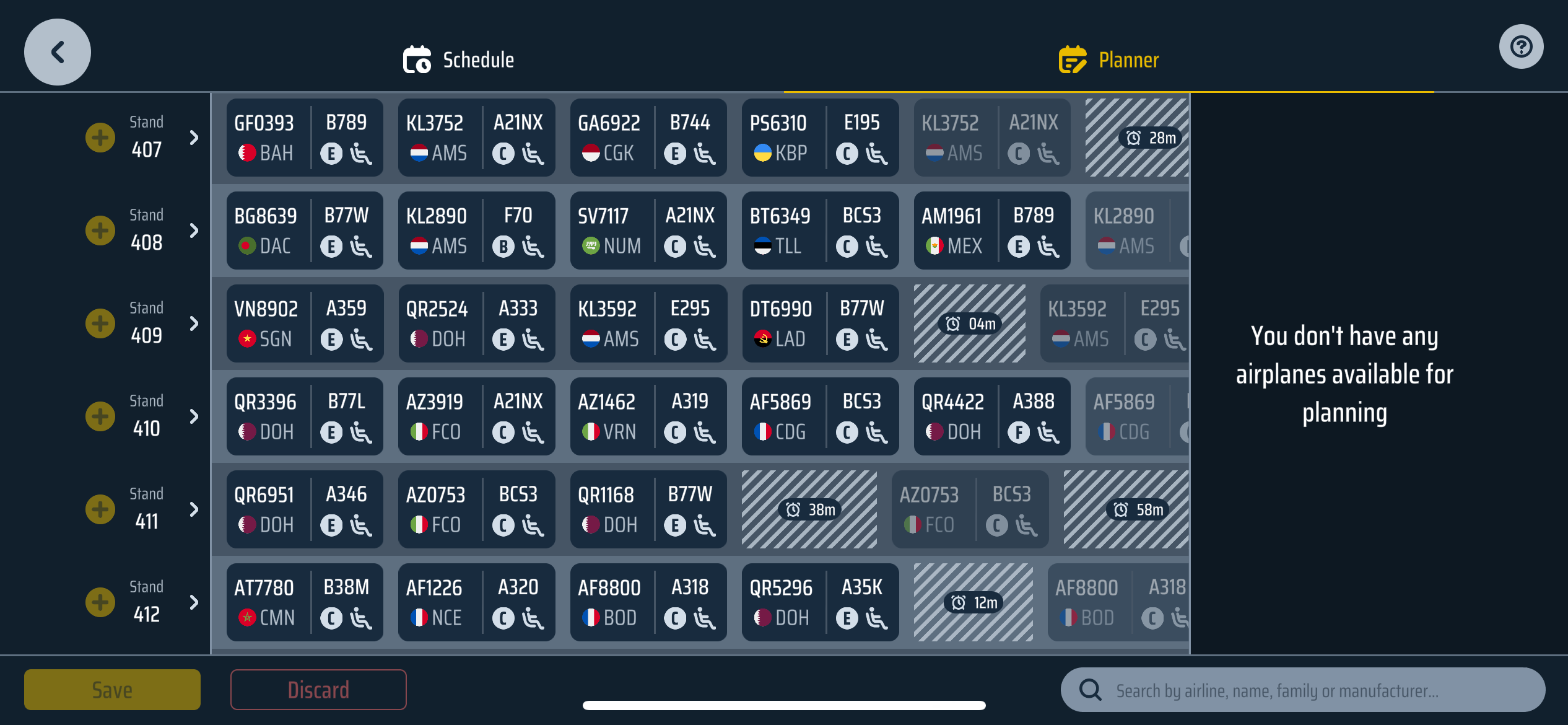The image size is (1568, 725).
Task: Expand Stand 410 chevron arrow
Action: click(x=194, y=416)
